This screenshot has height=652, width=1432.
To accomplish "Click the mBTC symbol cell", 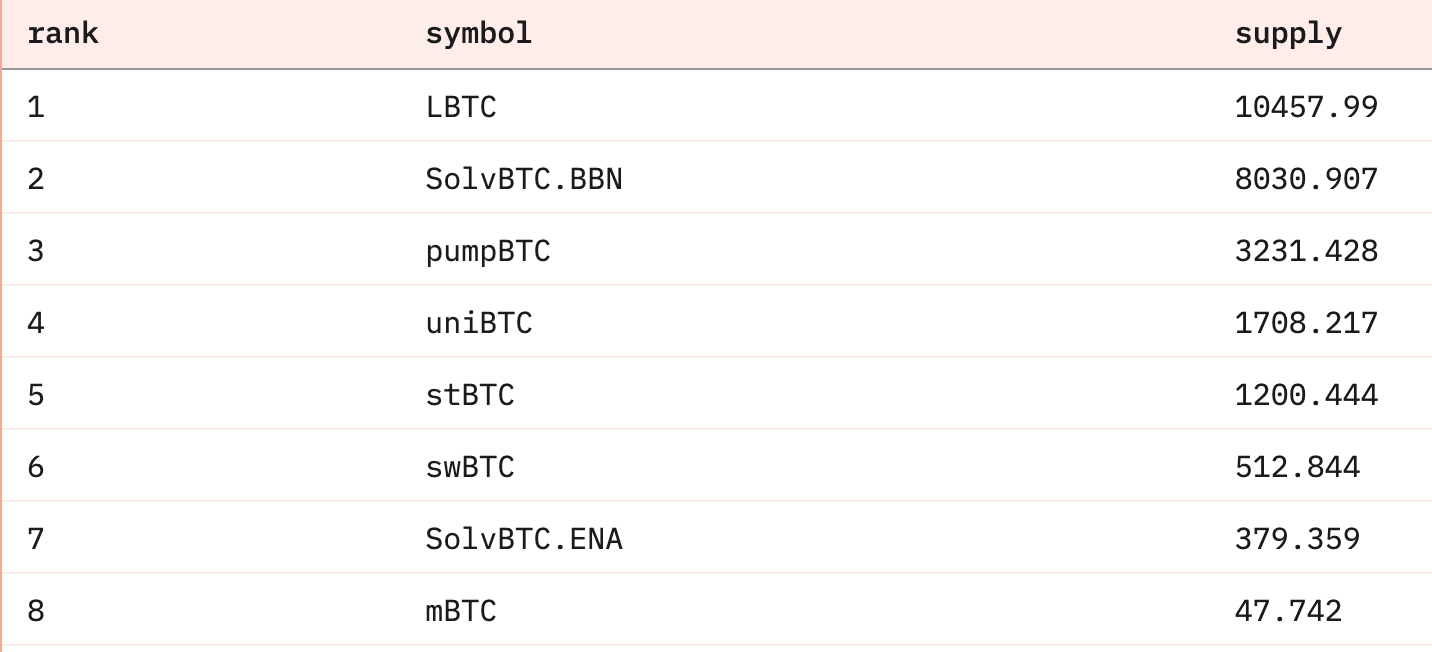I will coord(461,611).
